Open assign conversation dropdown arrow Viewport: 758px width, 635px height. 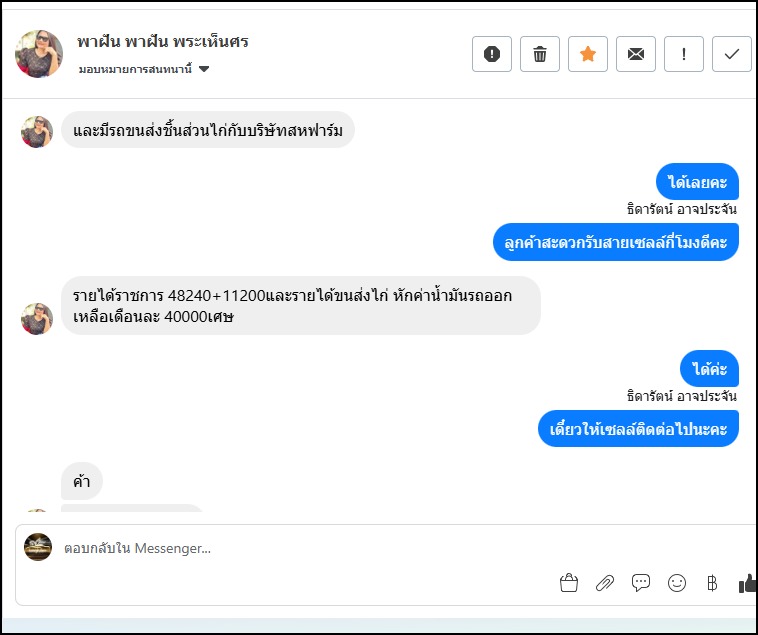(204, 69)
